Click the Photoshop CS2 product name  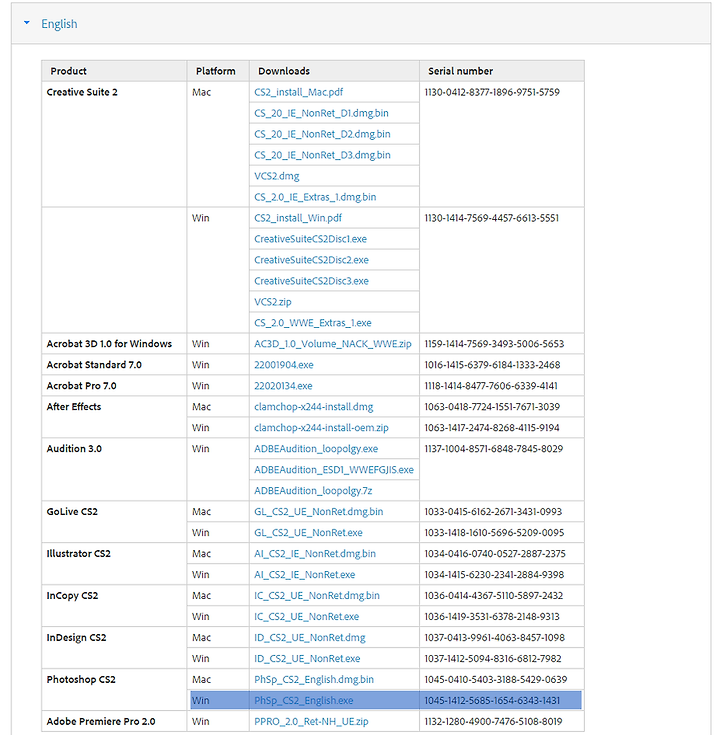(x=81, y=680)
